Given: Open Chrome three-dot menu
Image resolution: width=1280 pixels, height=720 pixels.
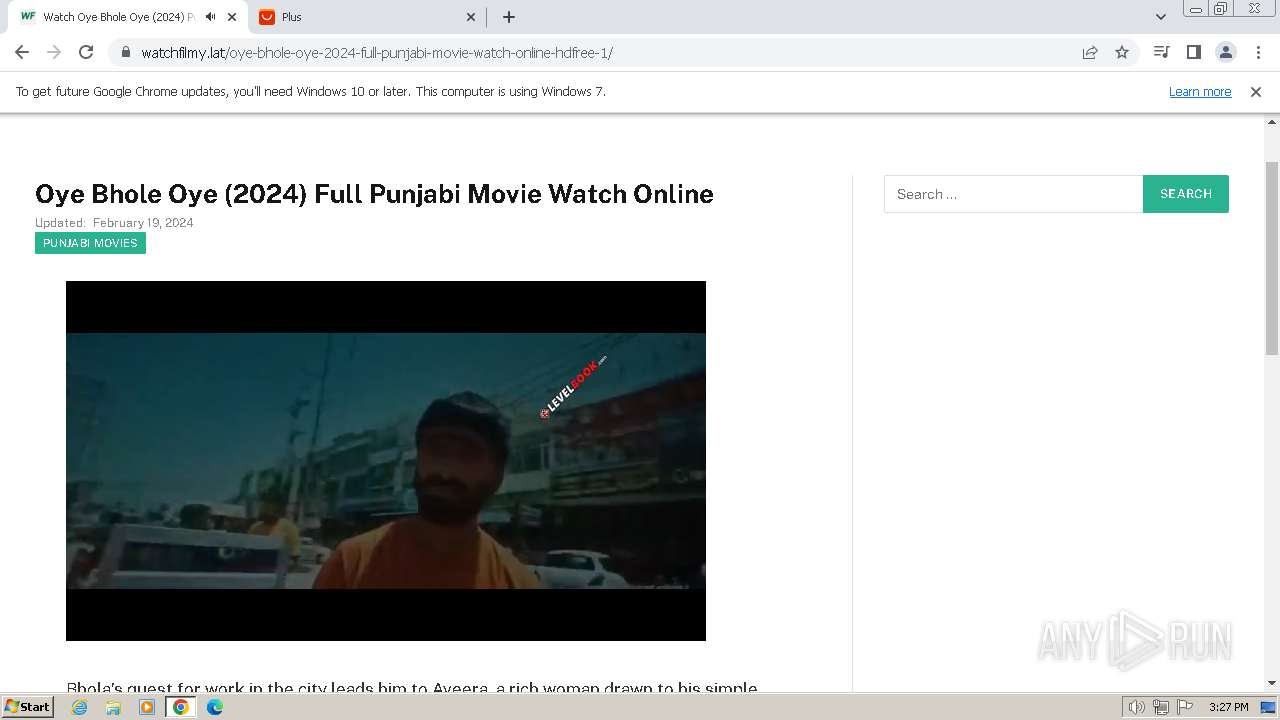Looking at the screenshot, I should [1258, 52].
